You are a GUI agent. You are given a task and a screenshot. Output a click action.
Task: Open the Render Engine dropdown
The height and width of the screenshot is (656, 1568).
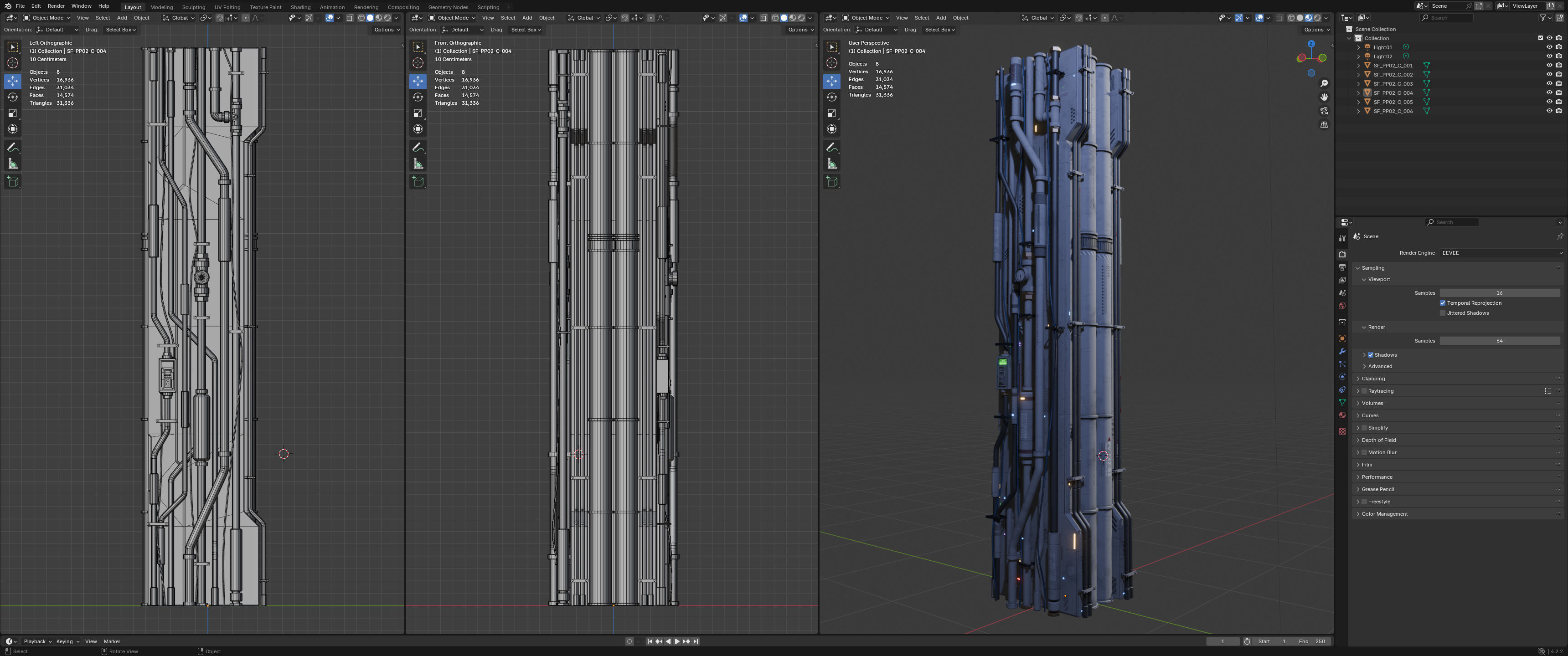(x=1501, y=252)
